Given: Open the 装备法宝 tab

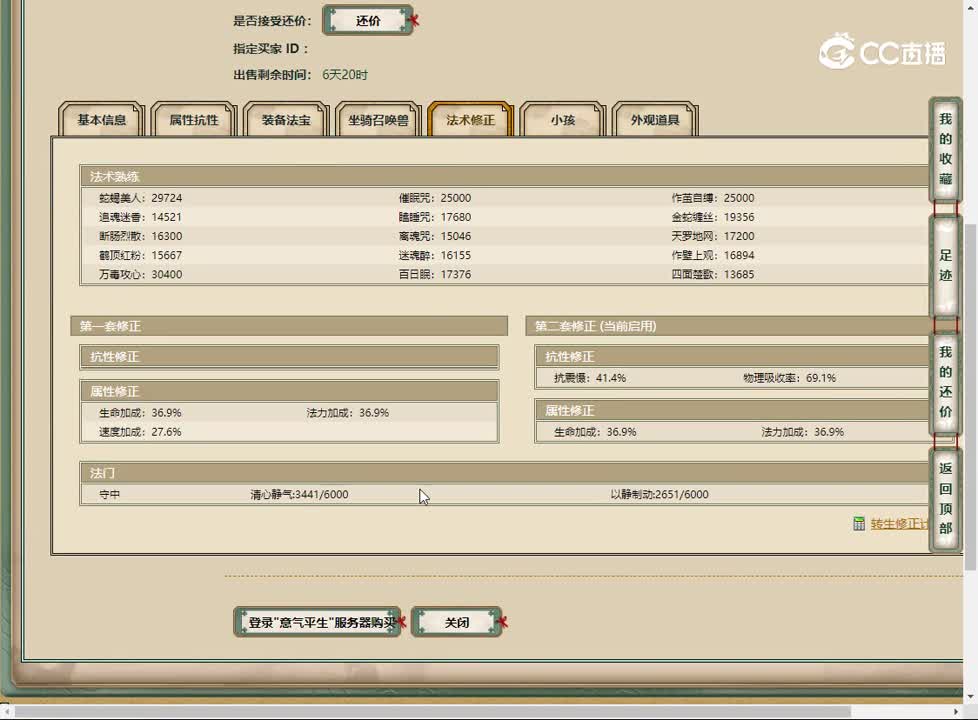Looking at the screenshot, I should (286, 119).
